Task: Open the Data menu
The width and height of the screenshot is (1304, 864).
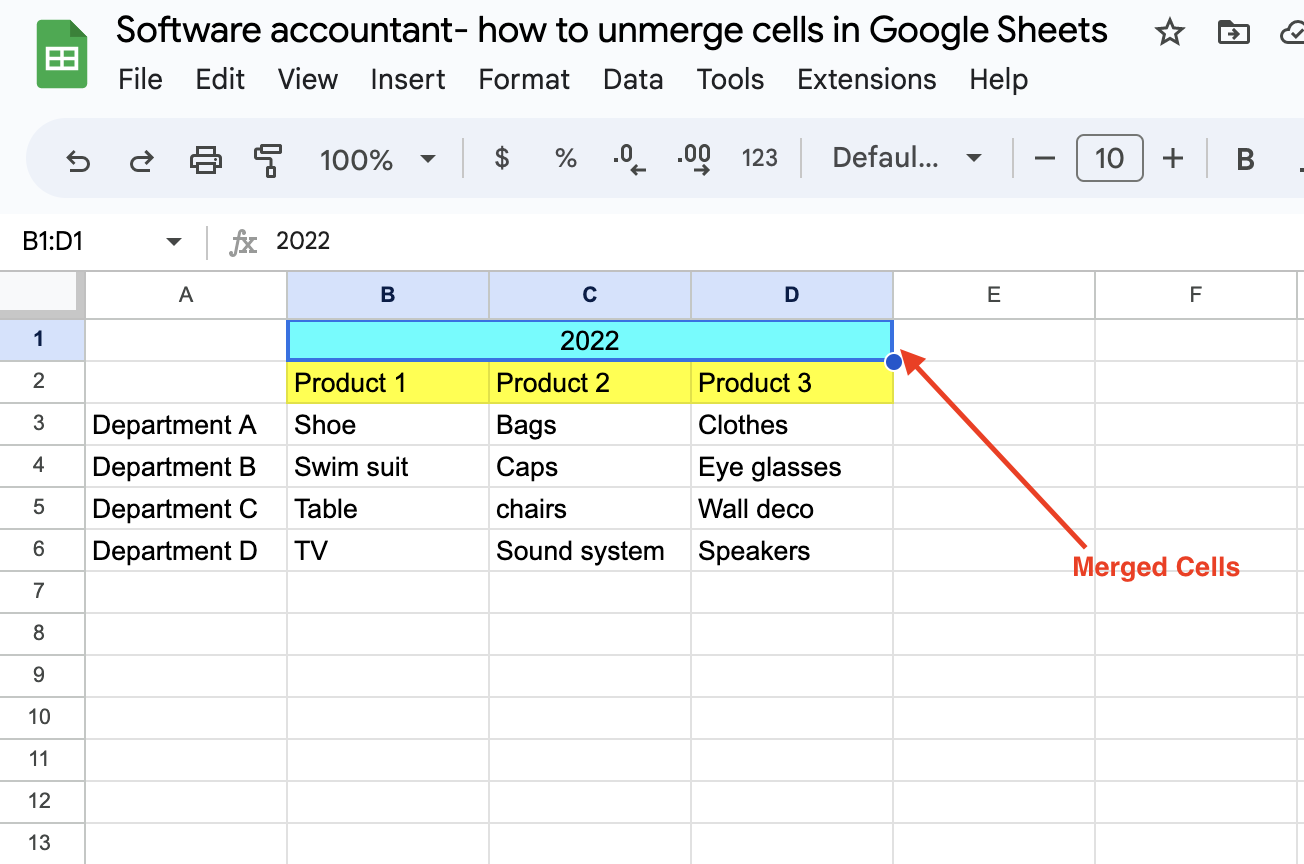Action: click(633, 80)
